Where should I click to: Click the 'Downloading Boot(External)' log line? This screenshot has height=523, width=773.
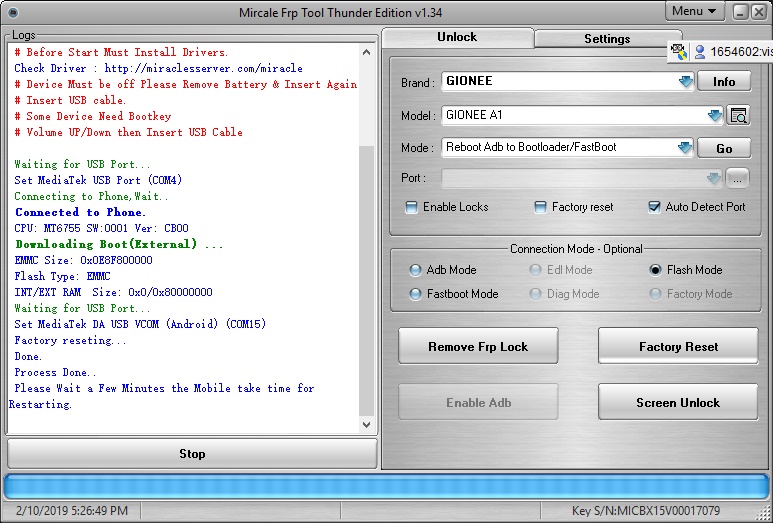(x=119, y=244)
